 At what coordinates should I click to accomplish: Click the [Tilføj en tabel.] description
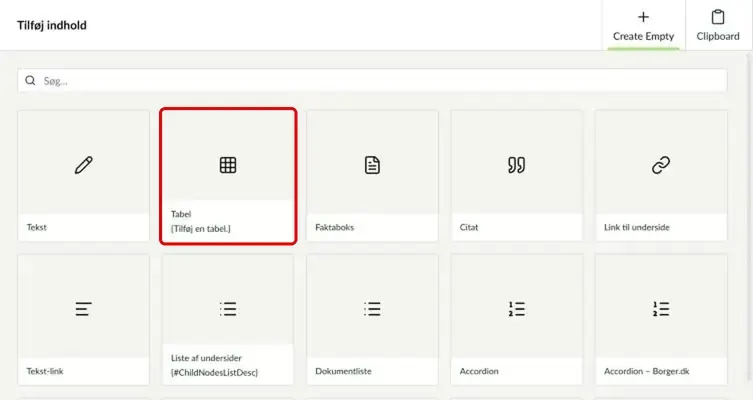click(201, 229)
